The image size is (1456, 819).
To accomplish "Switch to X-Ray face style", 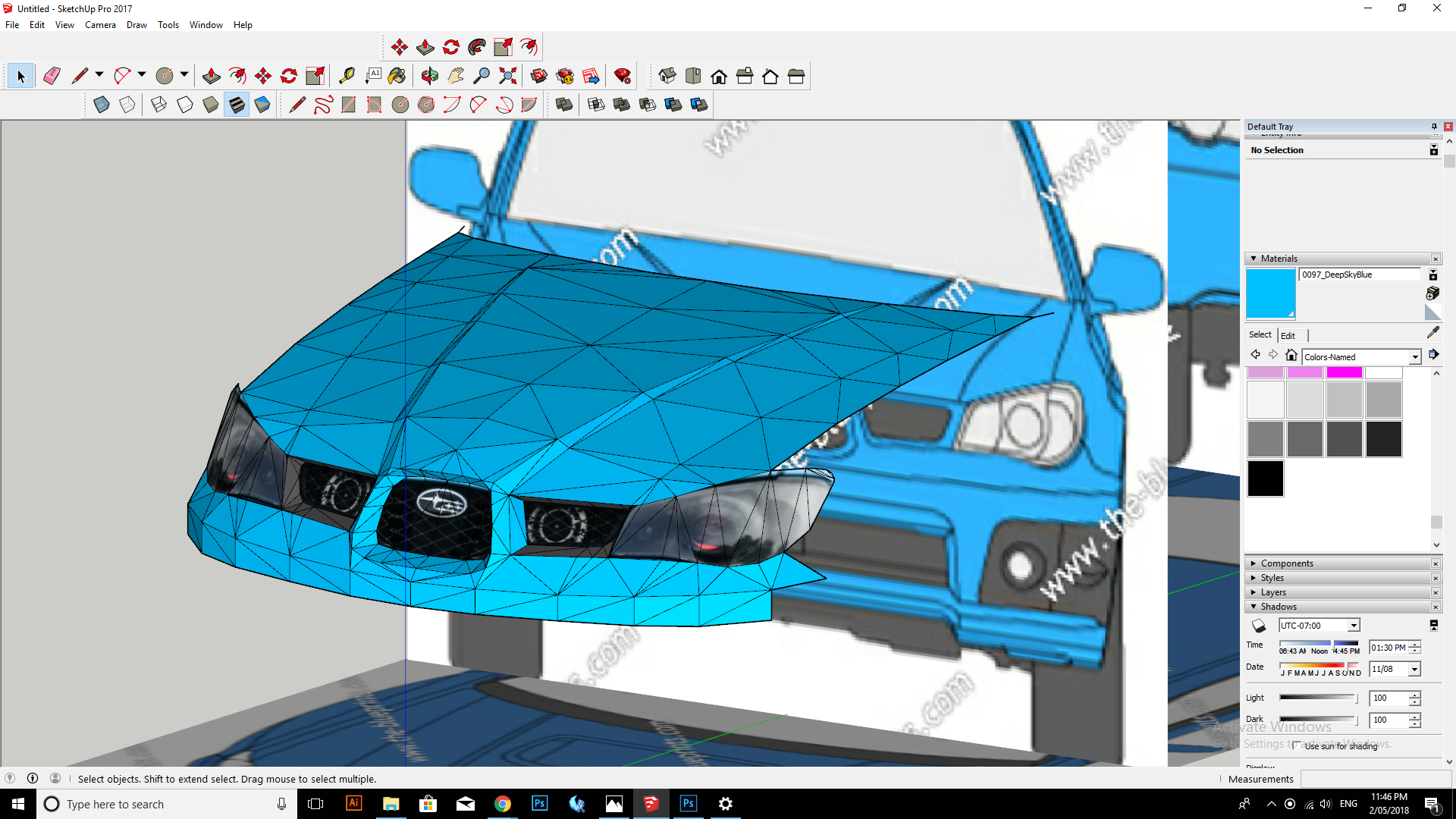I will tap(101, 105).
